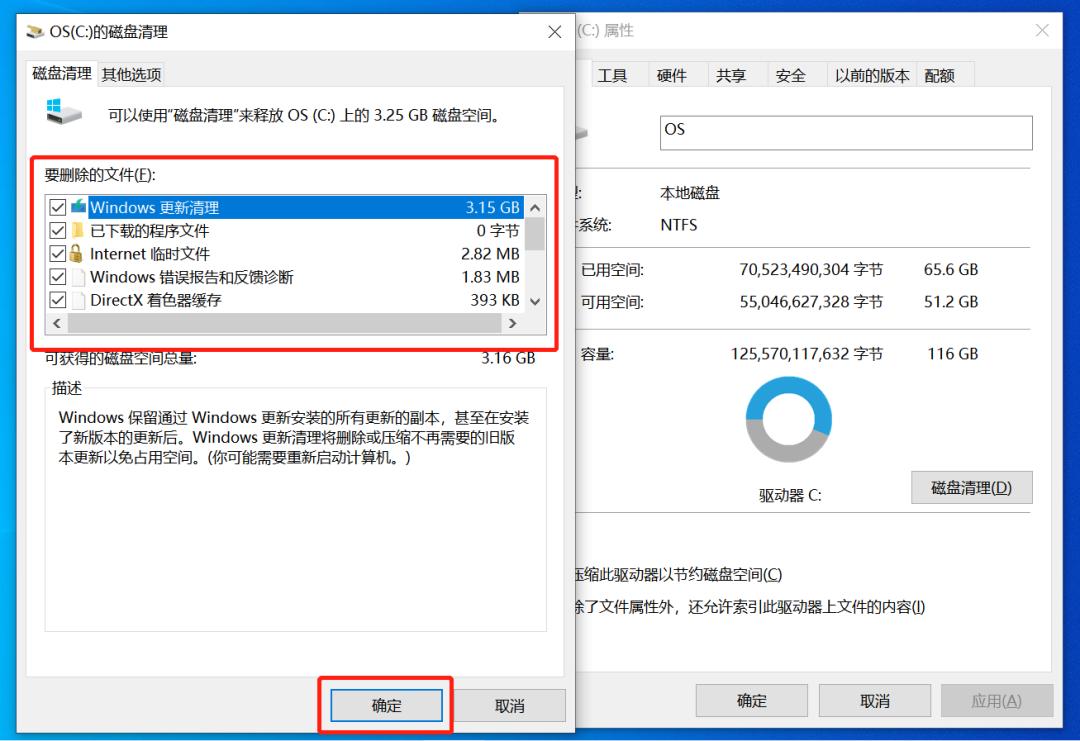The width and height of the screenshot is (1080, 741).
Task: Click the drive C usage donut chart
Action: [789, 420]
